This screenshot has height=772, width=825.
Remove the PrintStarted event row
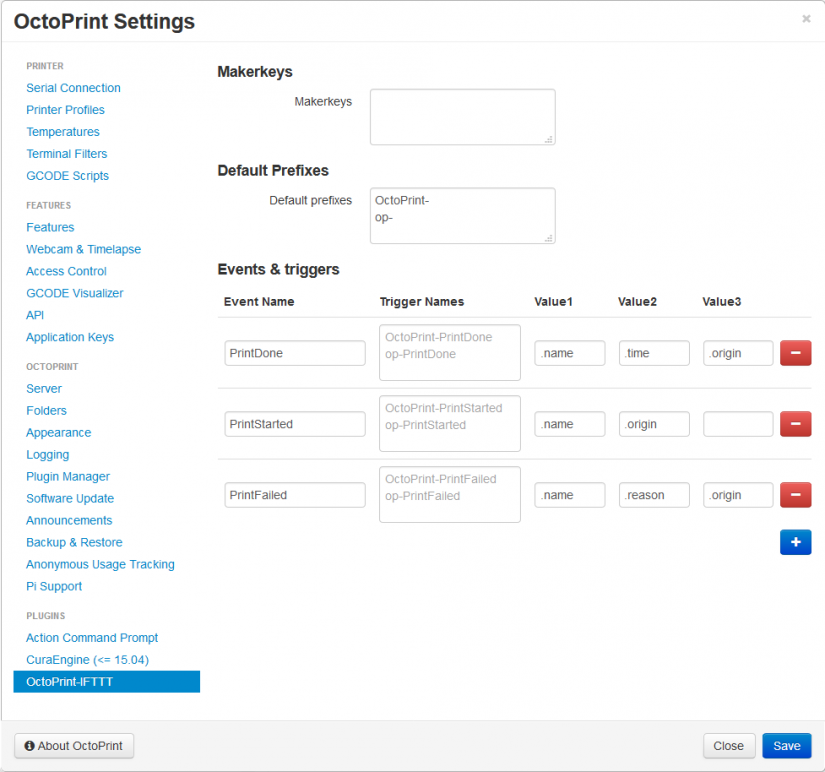pos(795,424)
